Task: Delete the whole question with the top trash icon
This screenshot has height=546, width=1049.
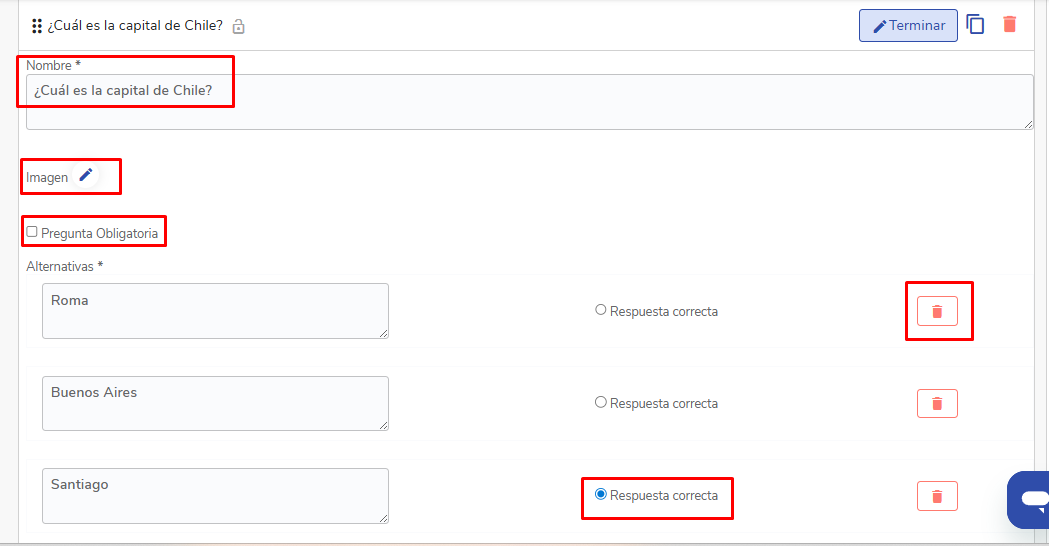Action: [x=1010, y=25]
